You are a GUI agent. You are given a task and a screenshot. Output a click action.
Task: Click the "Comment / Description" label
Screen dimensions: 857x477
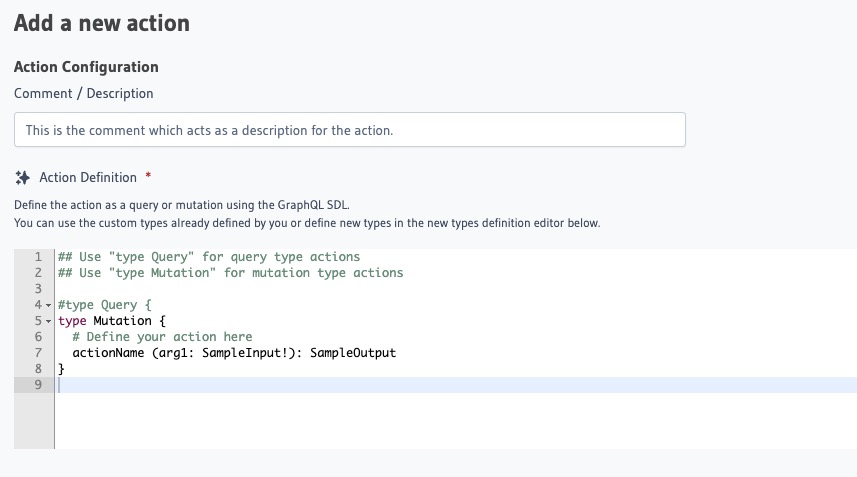[84, 93]
